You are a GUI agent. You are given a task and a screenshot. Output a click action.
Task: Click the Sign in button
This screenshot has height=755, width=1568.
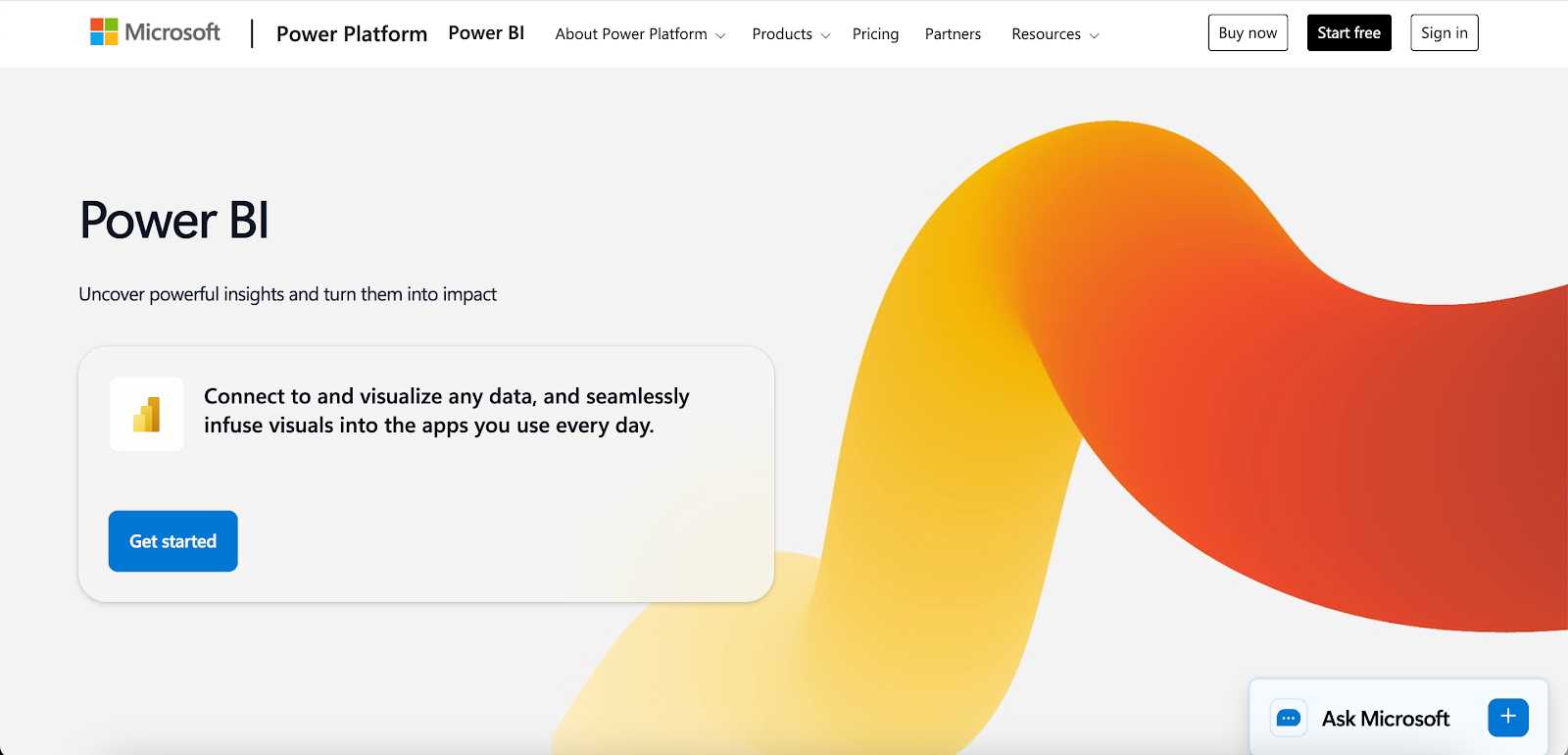tap(1445, 32)
